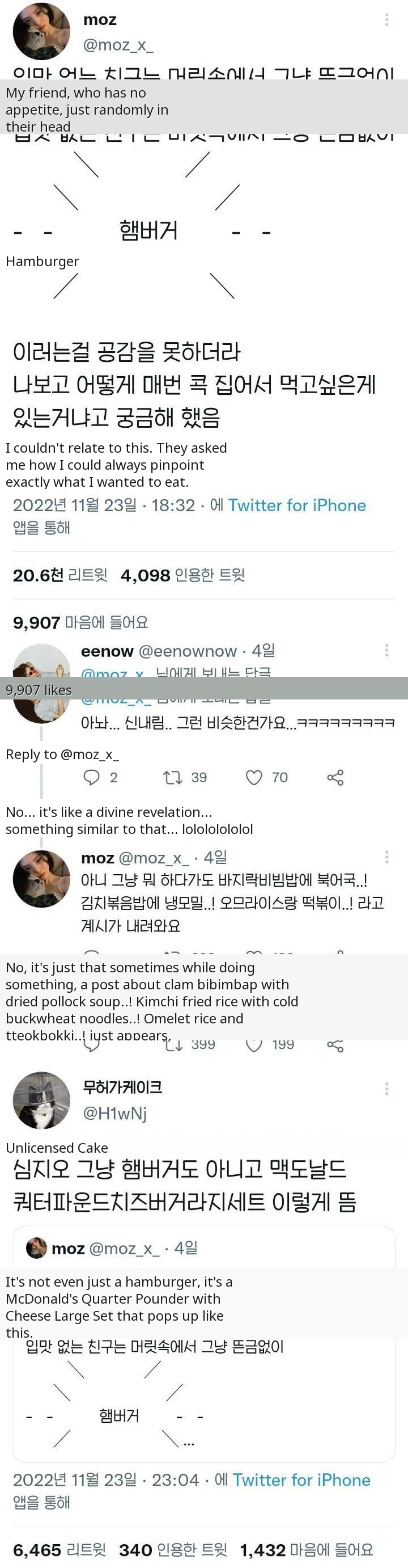Open more options menu on moz's main tweet

pos(386,19)
